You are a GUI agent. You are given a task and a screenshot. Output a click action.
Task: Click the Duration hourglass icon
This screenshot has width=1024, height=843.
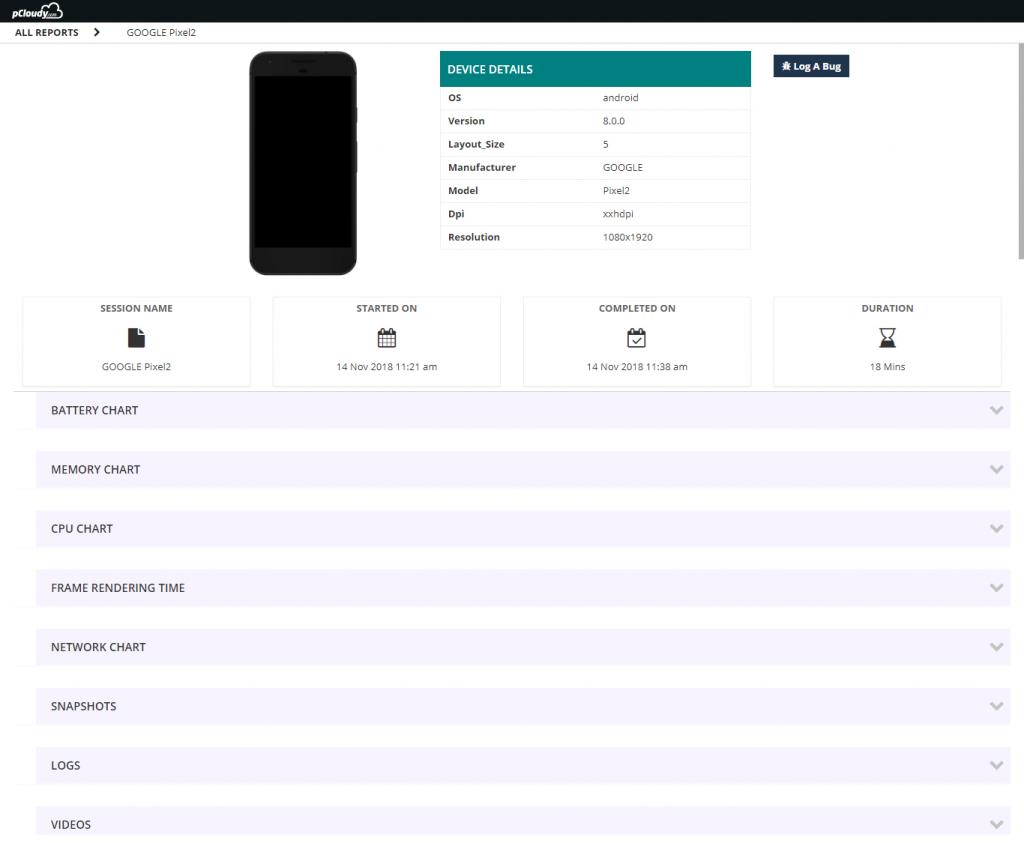point(887,338)
